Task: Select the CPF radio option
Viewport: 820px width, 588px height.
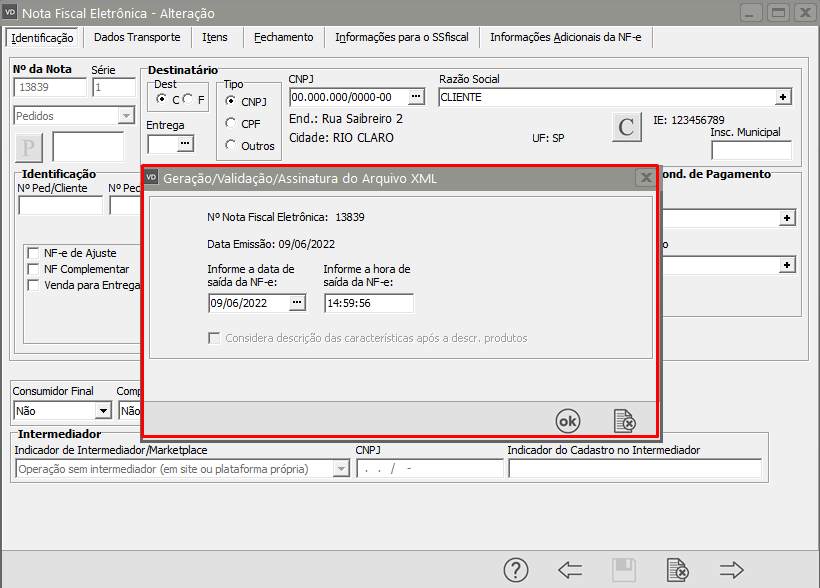Action: click(x=232, y=123)
